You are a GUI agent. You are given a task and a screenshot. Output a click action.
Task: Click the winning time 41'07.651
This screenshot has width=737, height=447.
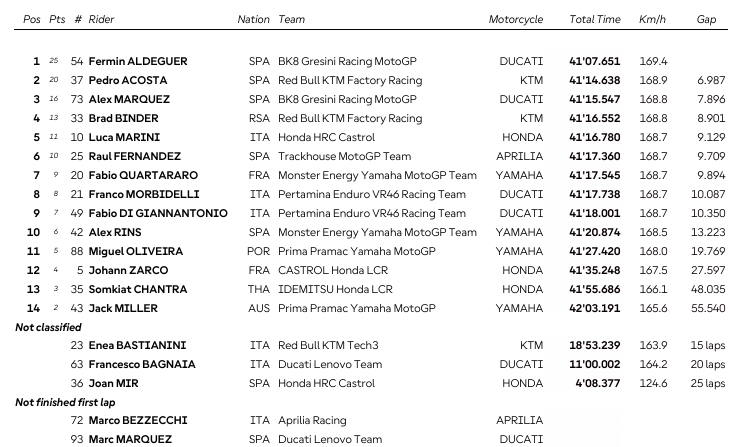[x=594, y=61]
